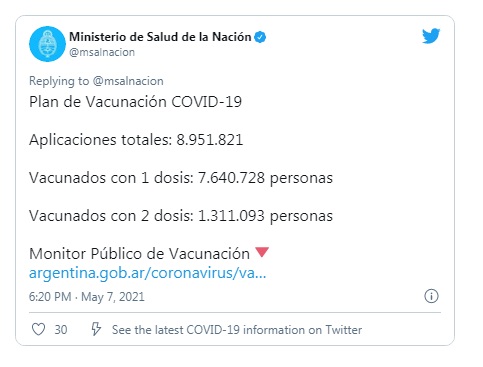Image resolution: width=483 pixels, height=367 pixels.
Task: Open the Ministerio de Salud profile avatar
Action: tap(47, 44)
